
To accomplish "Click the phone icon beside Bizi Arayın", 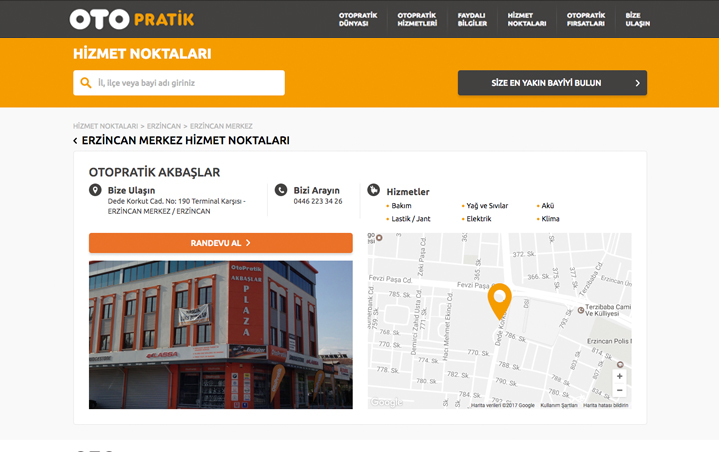I will coord(281,190).
